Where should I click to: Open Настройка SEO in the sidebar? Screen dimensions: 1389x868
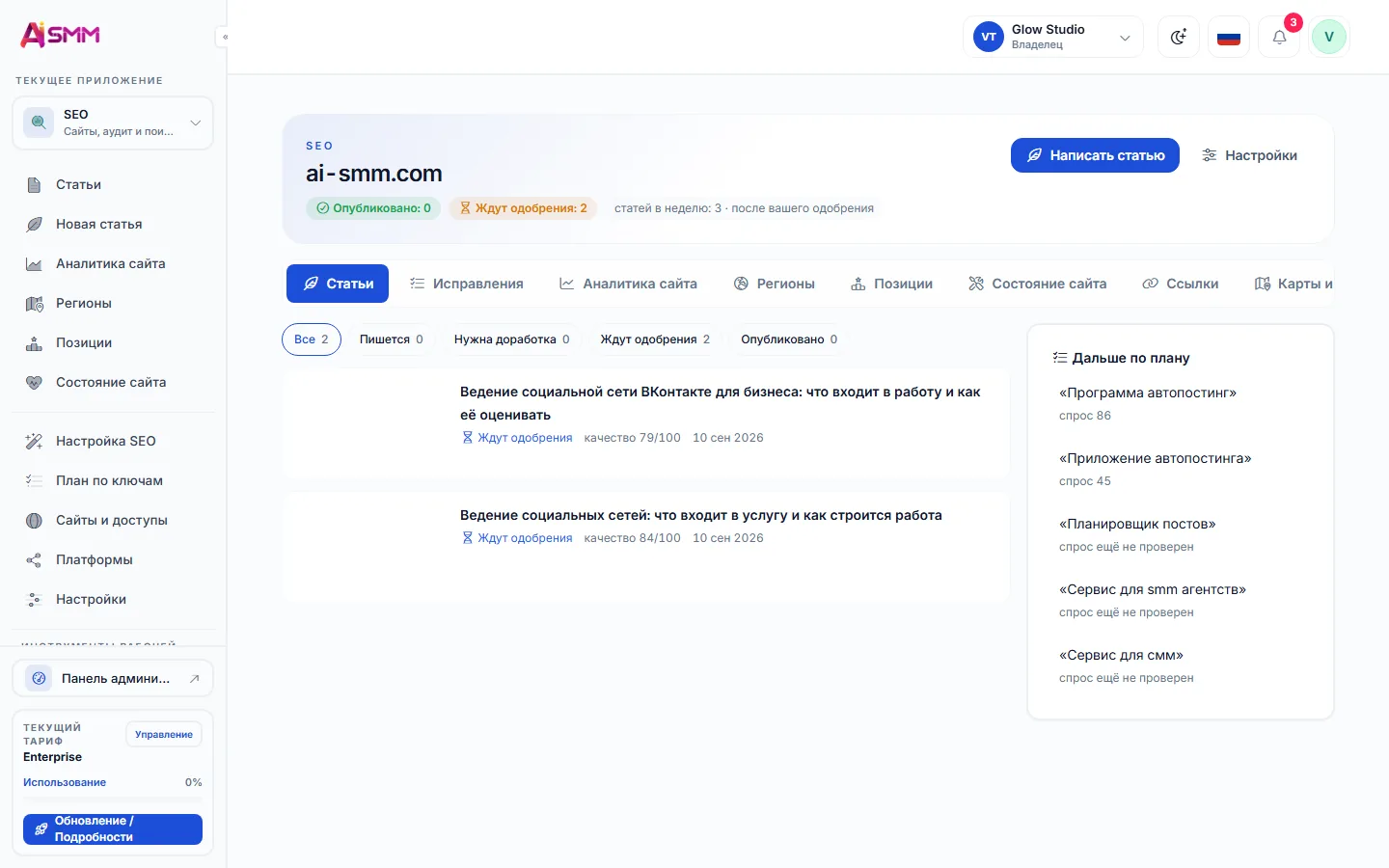point(113,441)
